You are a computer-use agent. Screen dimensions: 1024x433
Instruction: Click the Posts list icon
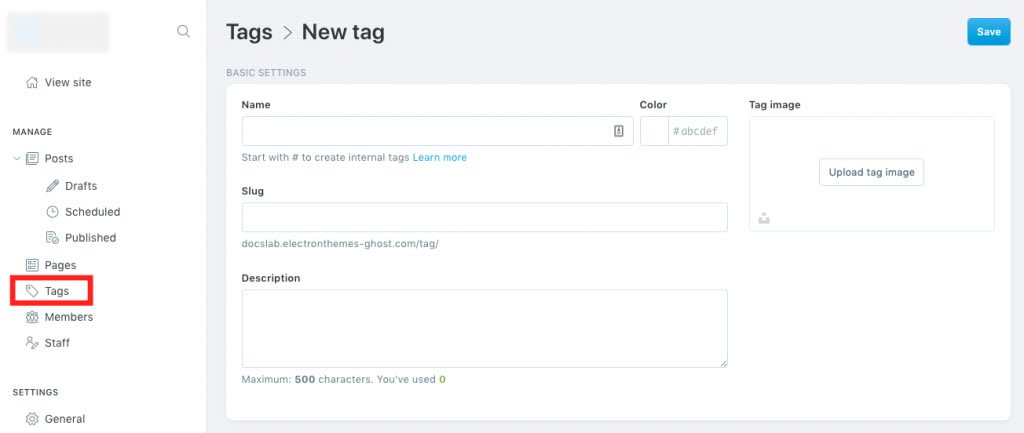[x=33, y=159]
